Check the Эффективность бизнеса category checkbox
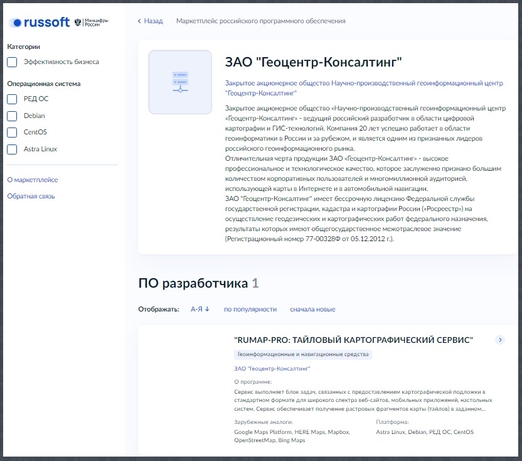 [12, 62]
